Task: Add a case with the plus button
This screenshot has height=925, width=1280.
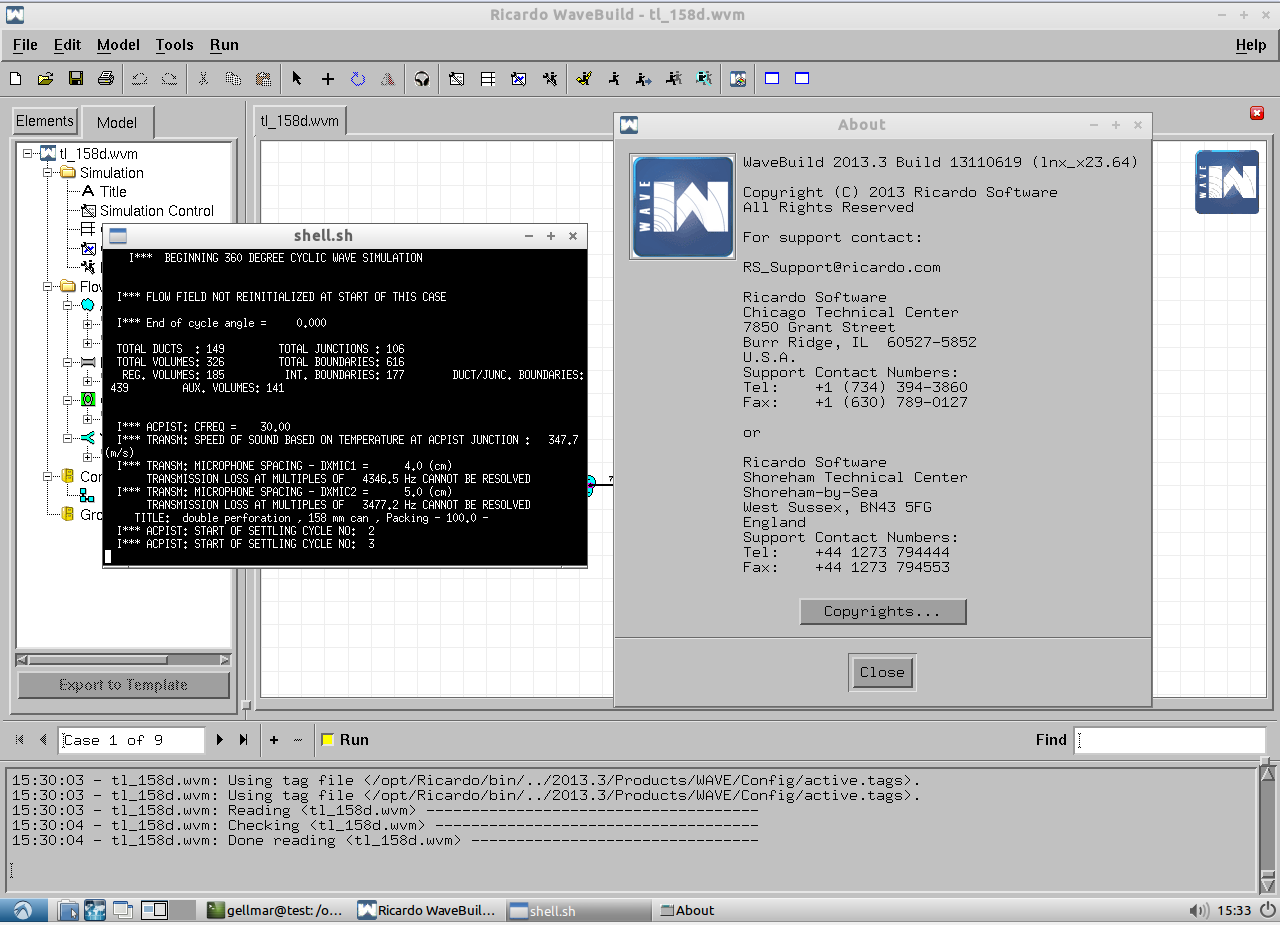Action: (274, 740)
